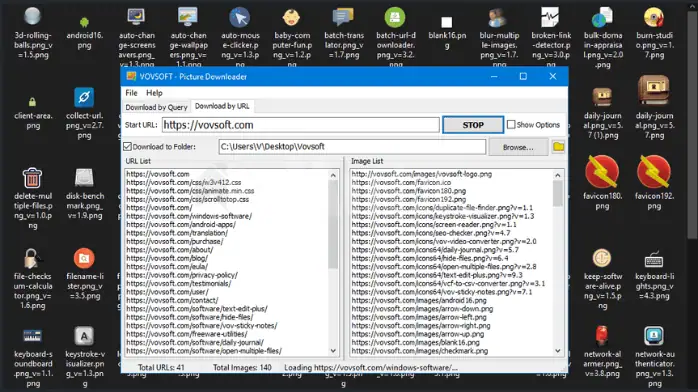Image resolution: width=698 pixels, height=392 pixels.
Task: Uncheck the Download to Folder checkbox
Action: click(127, 146)
